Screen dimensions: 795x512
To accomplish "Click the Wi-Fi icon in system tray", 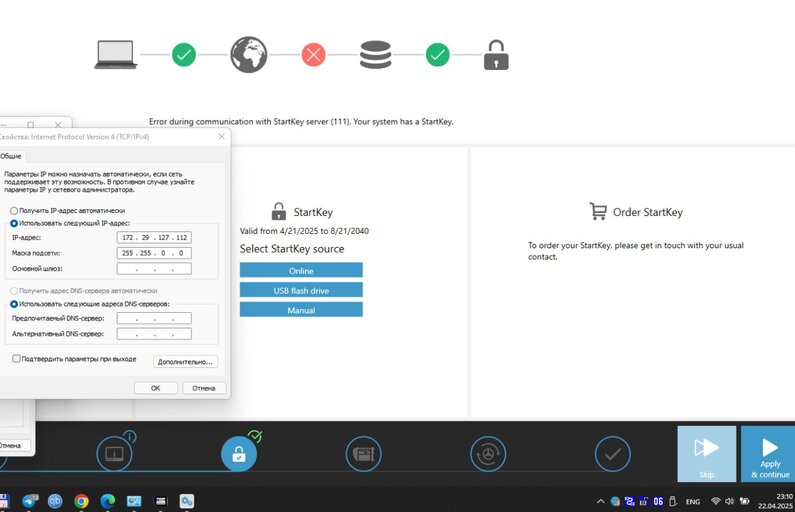I will (715, 501).
